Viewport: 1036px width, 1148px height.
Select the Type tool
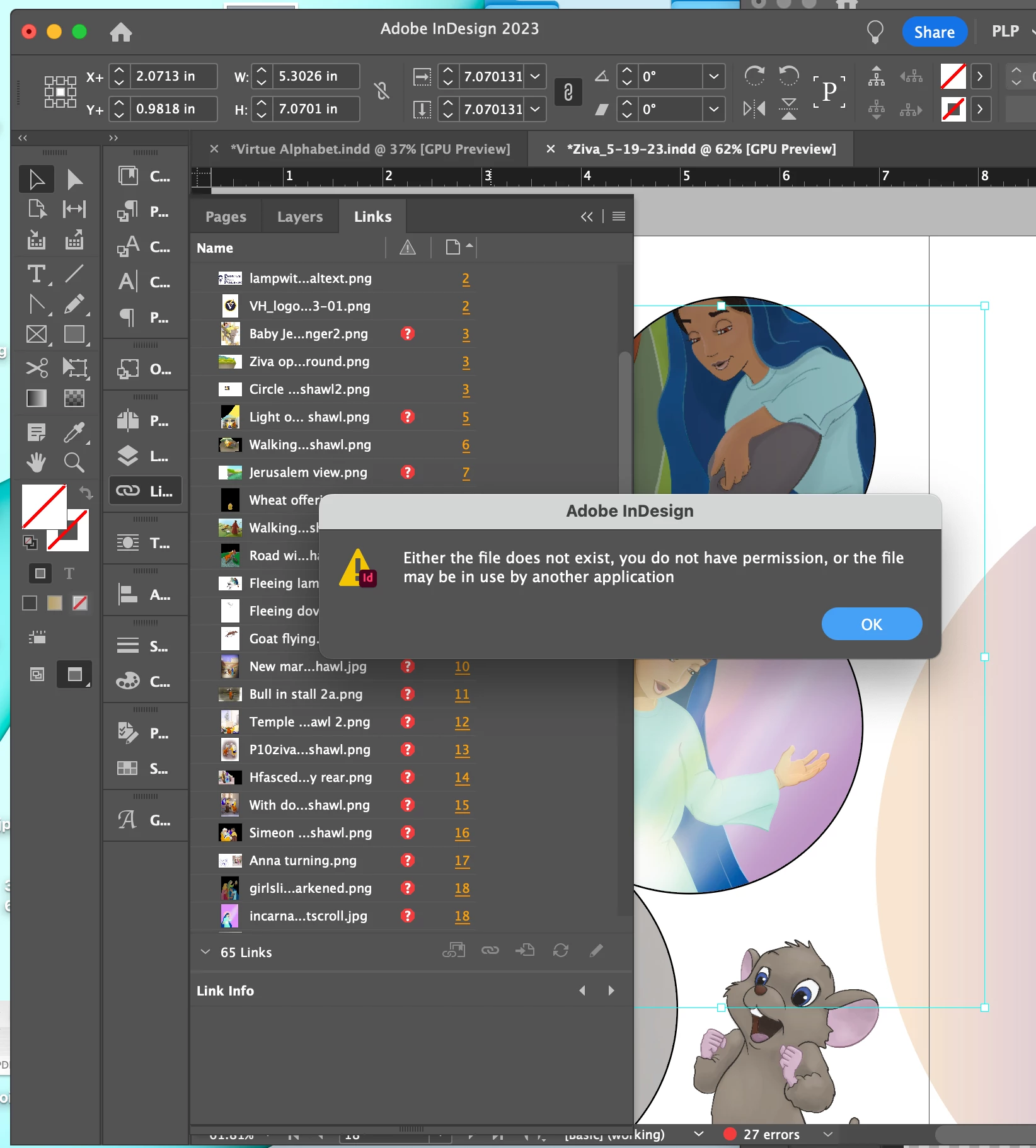pos(37,274)
